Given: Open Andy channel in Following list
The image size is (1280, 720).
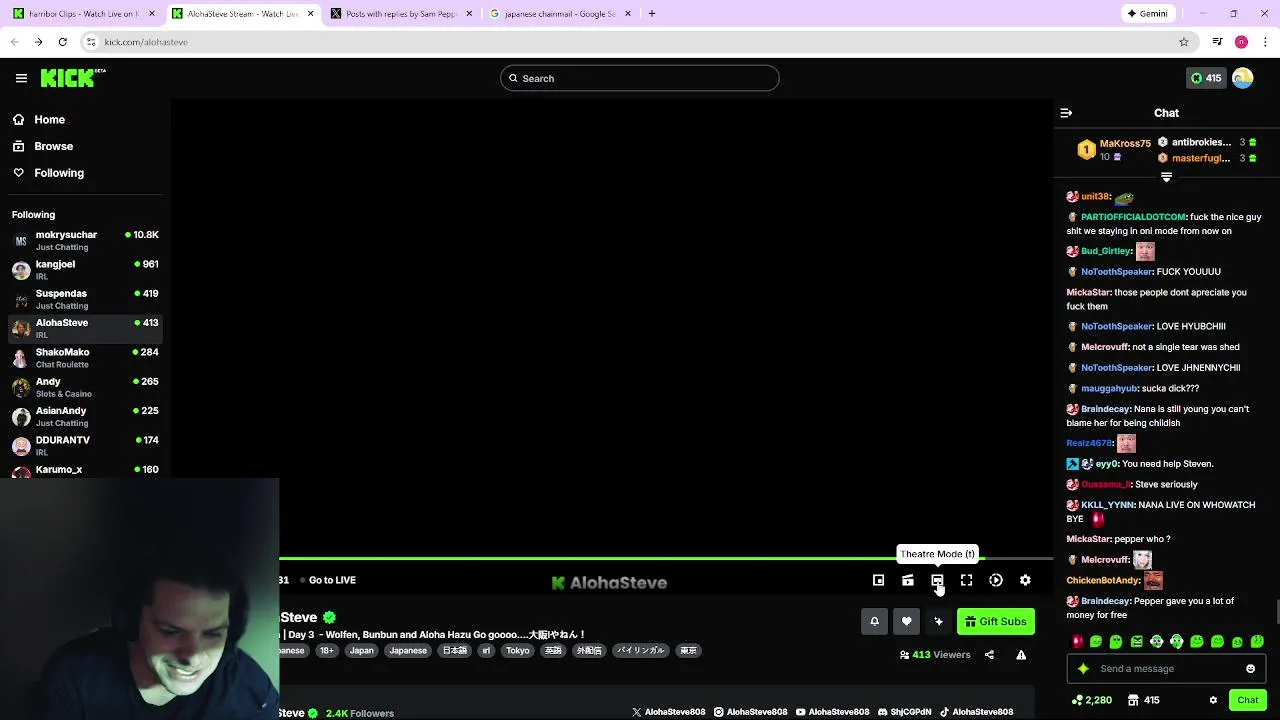Looking at the screenshot, I should (x=84, y=387).
